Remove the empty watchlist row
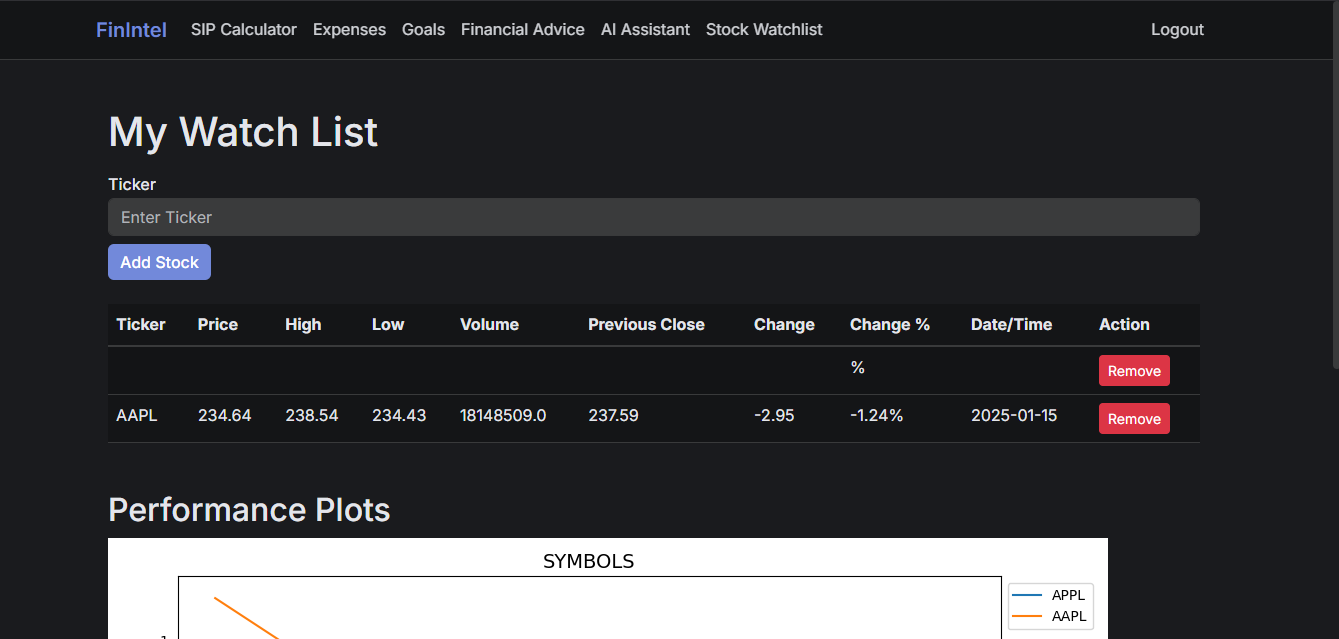The height and width of the screenshot is (639, 1339). (1133, 371)
